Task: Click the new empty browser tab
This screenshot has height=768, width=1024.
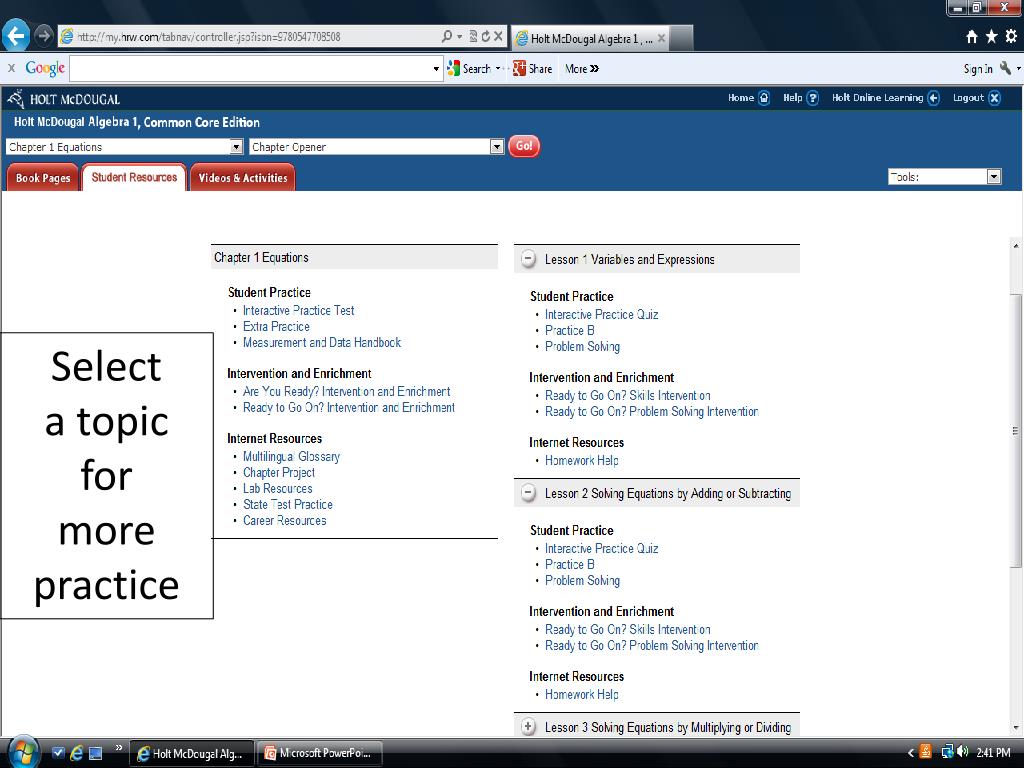Action: click(x=681, y=39)
